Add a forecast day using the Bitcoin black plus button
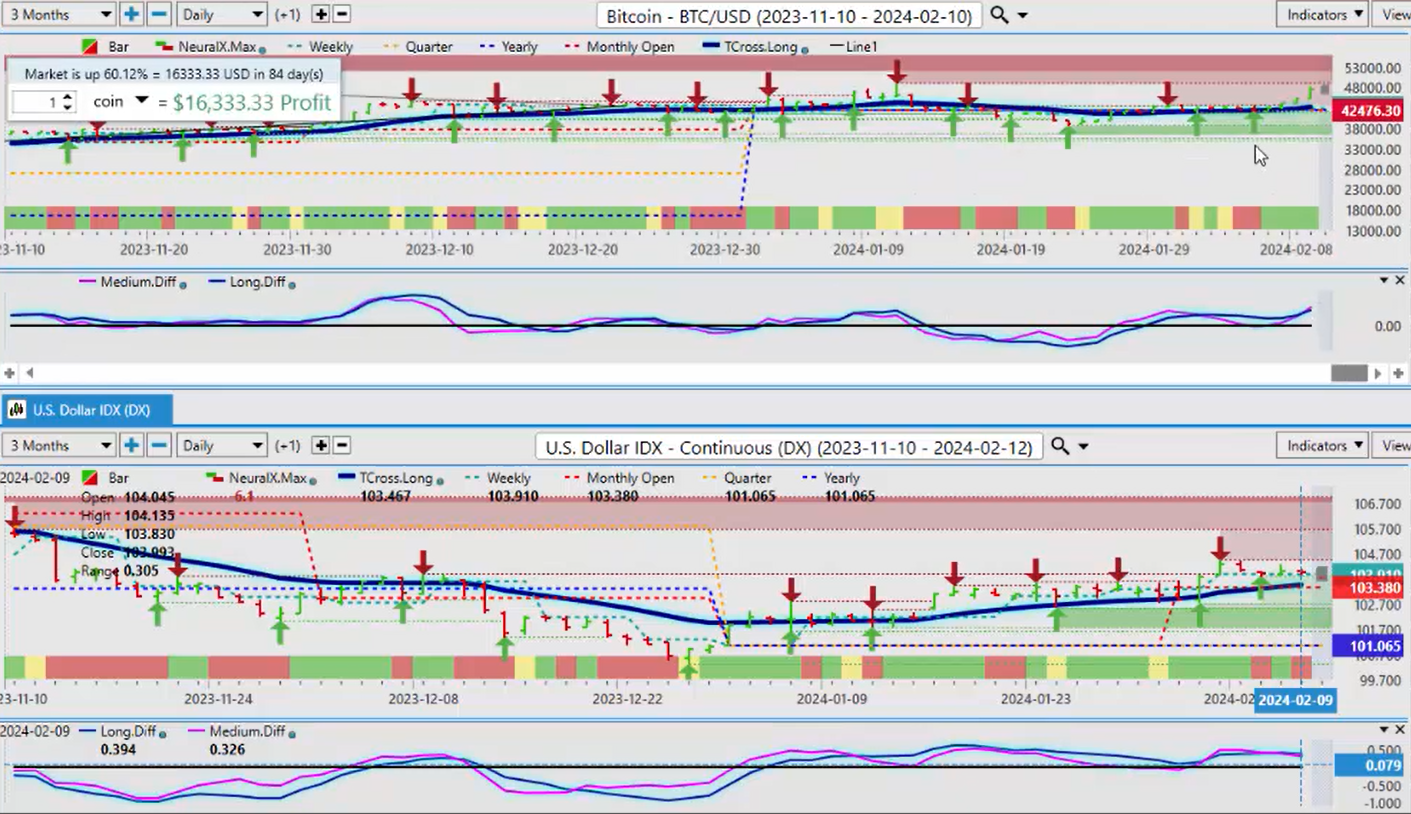1411x814 pixels. 321,14
